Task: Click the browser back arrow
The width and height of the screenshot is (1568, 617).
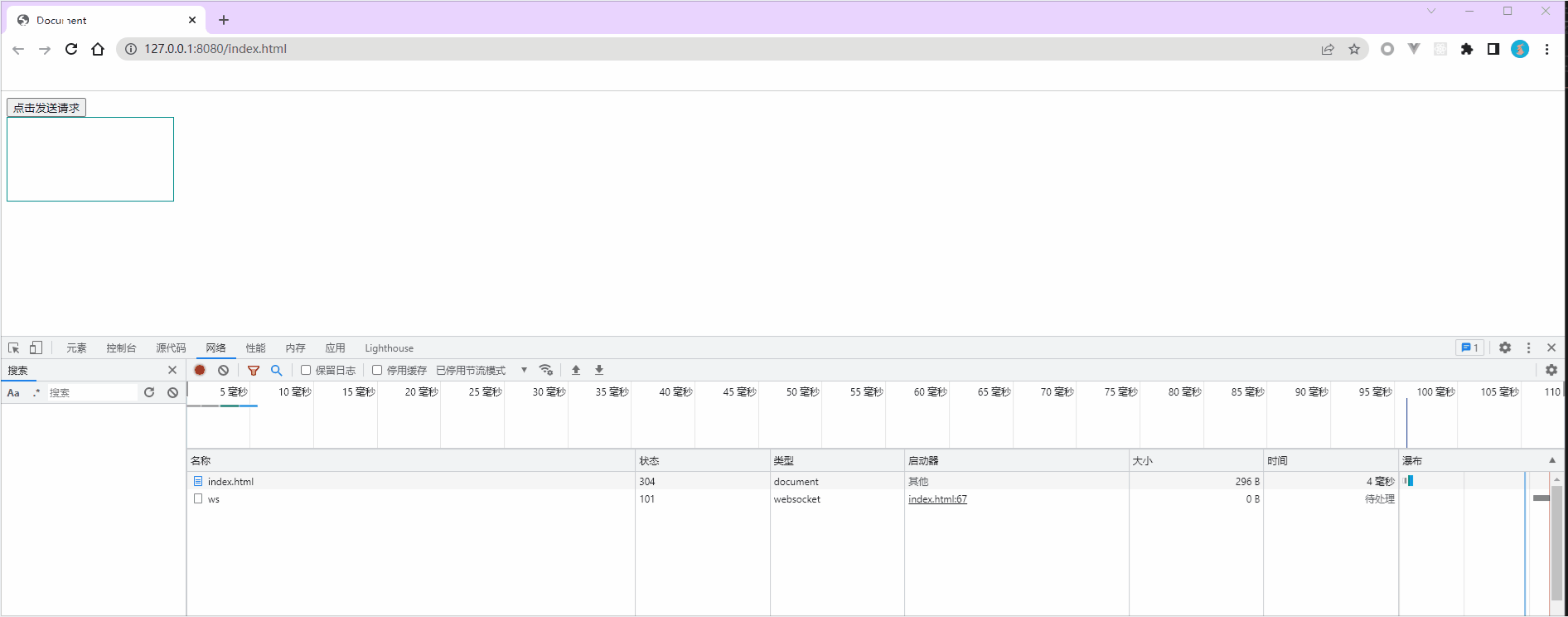Action: (18, 50)
